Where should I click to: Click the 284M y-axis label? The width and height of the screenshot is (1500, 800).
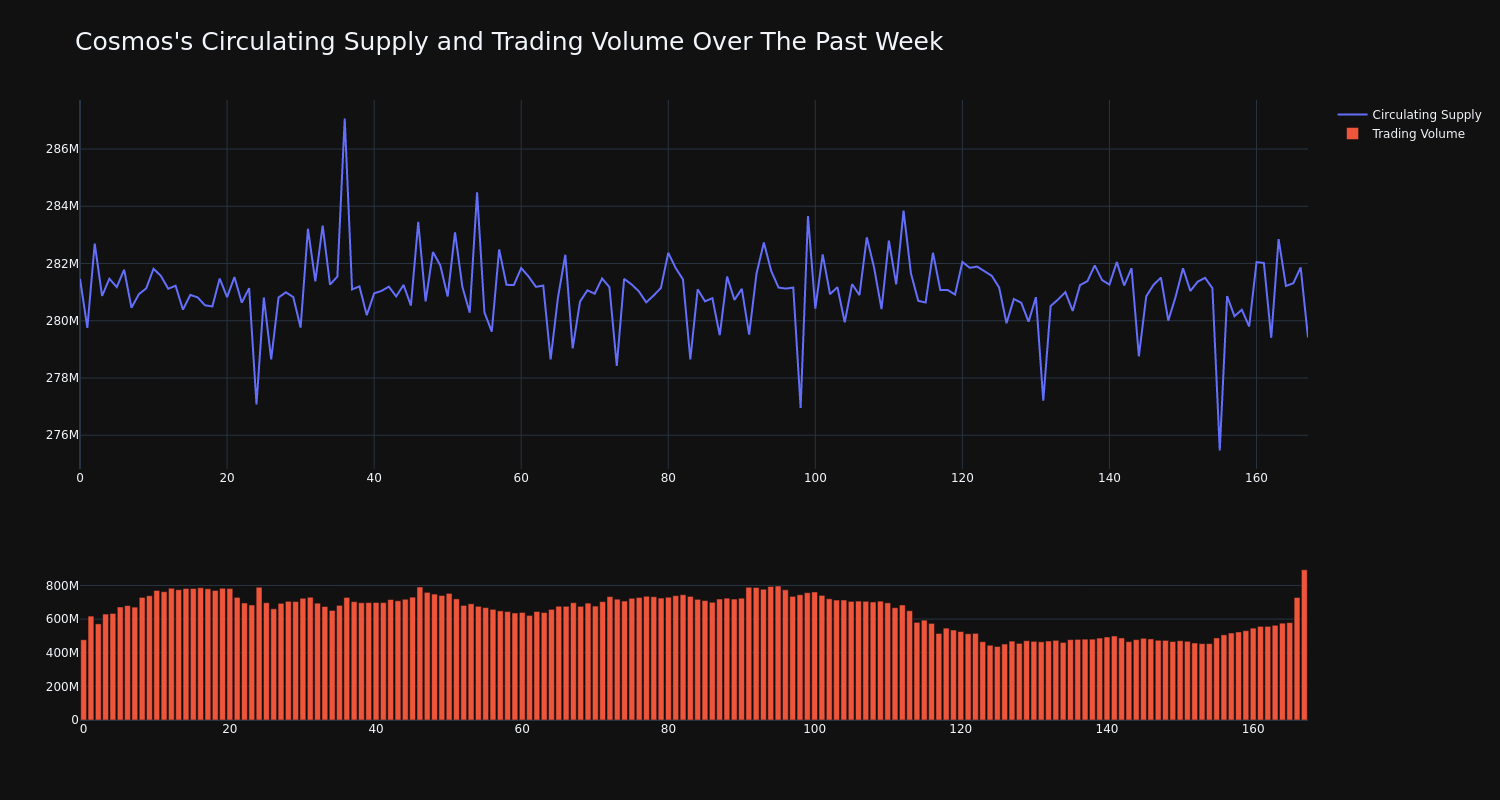pos(62,206)
